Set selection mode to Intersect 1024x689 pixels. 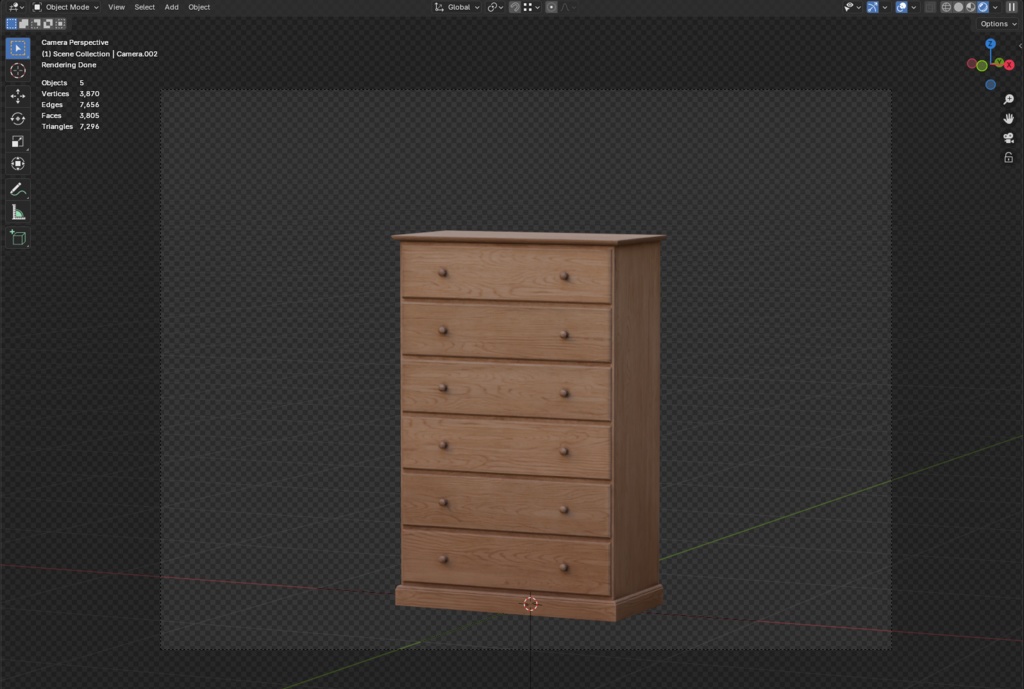[61, 24]
